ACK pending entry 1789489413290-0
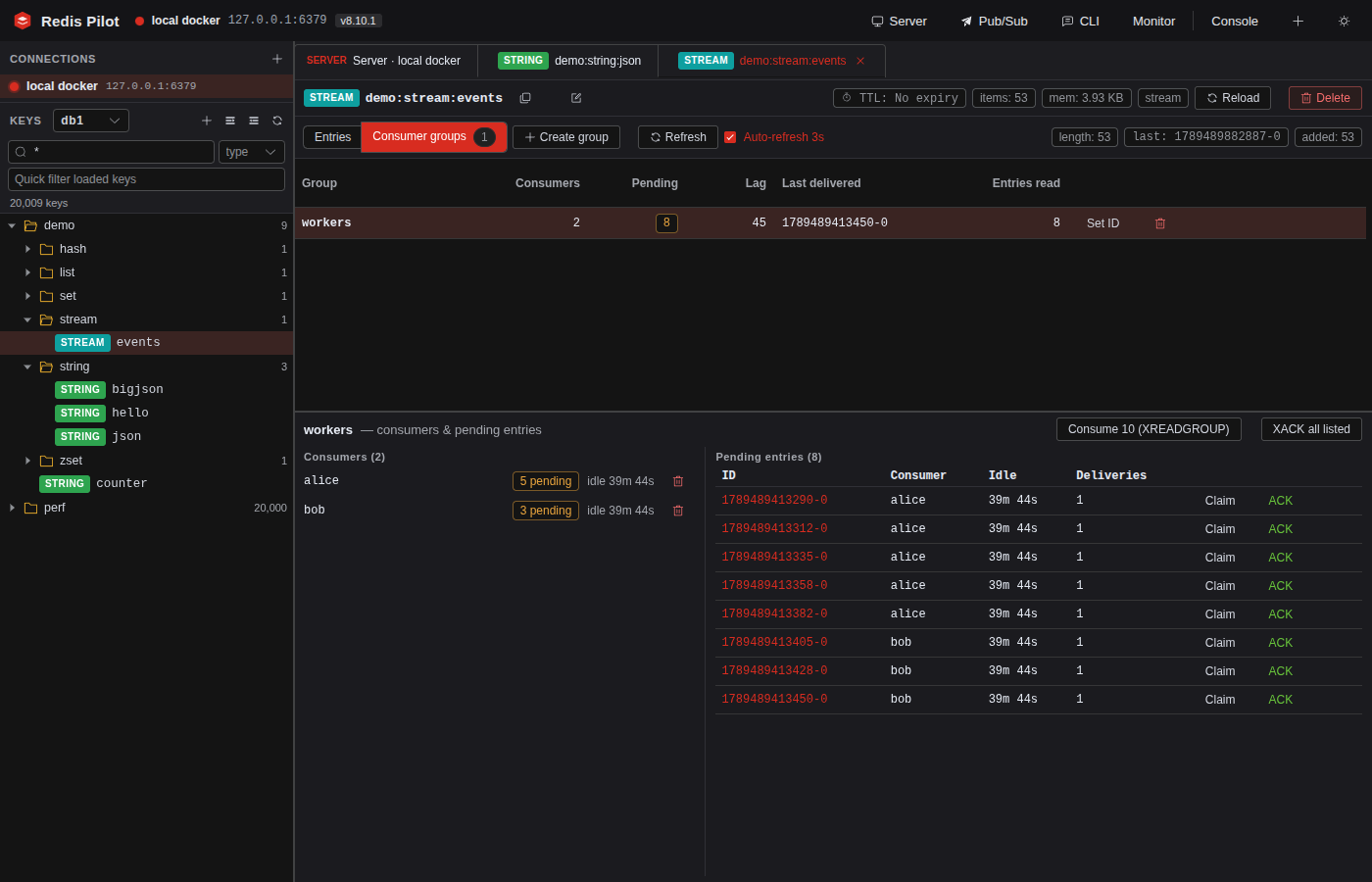The image size is (1372, 882). 1281,501
